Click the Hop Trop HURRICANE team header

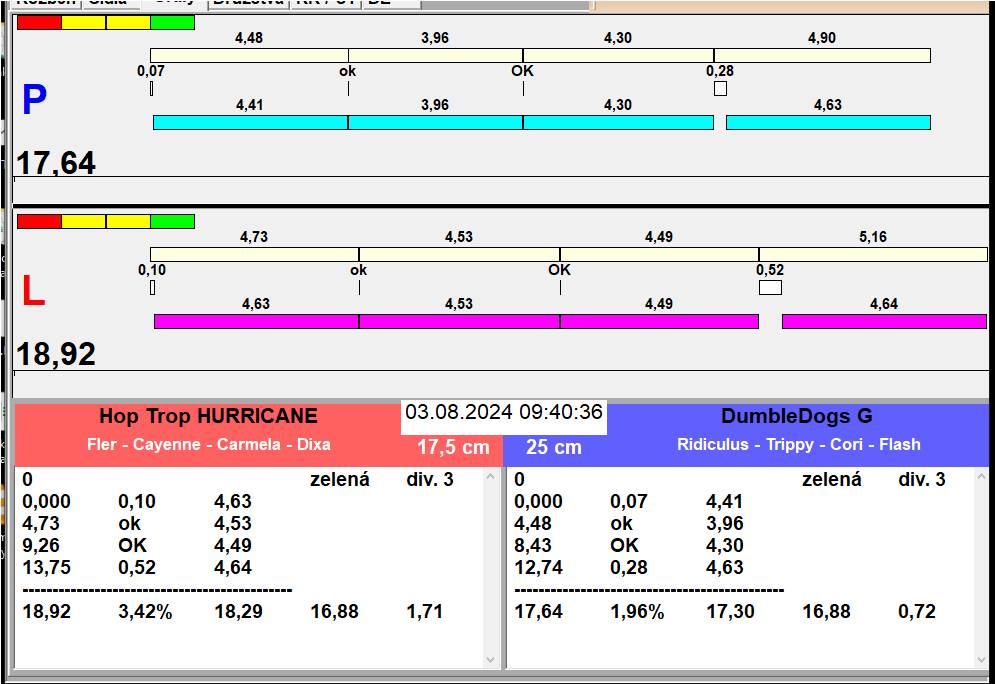(x=208, y=417)
